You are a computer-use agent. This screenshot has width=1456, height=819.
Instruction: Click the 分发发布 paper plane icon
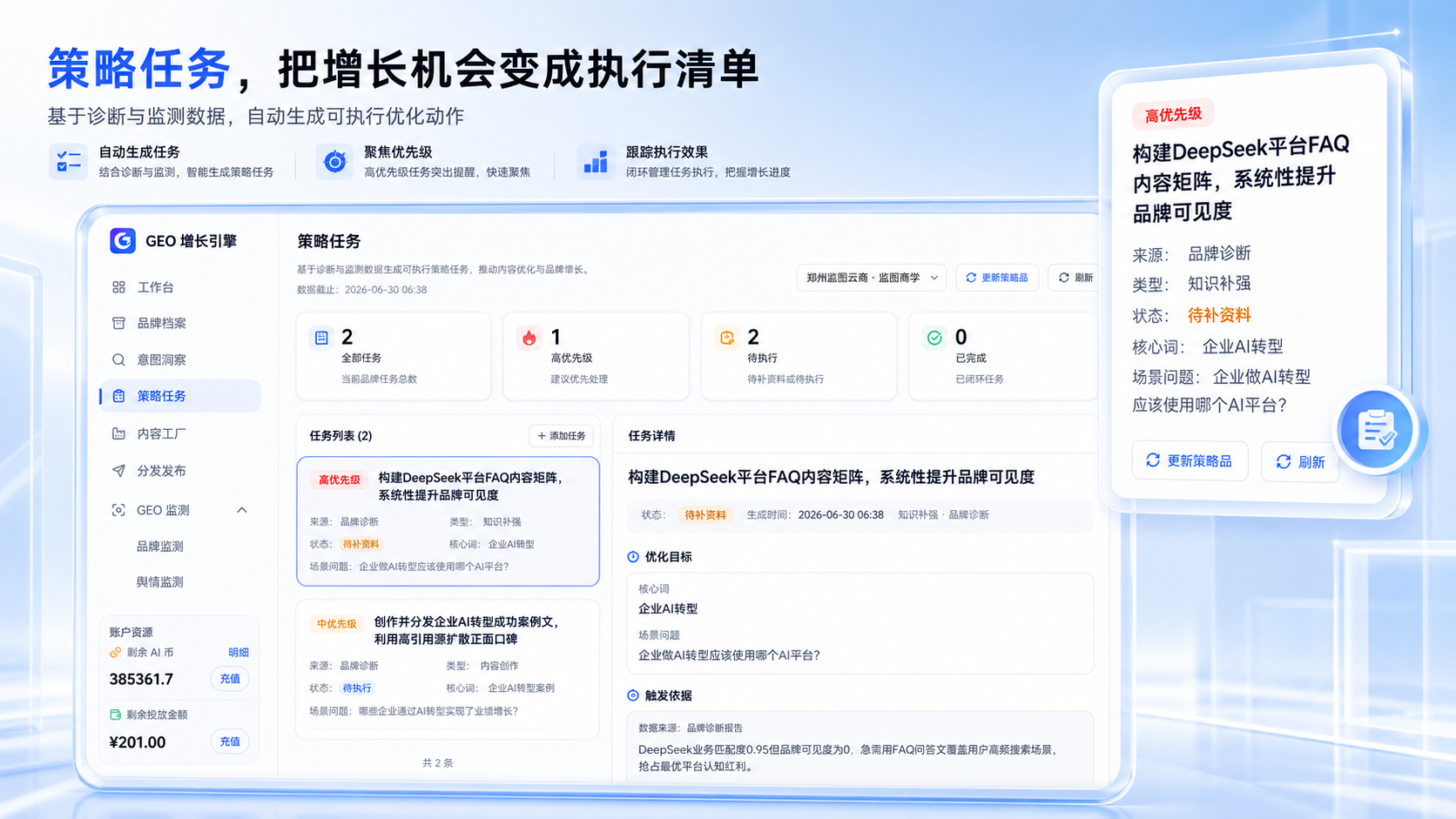pos(118,471)
